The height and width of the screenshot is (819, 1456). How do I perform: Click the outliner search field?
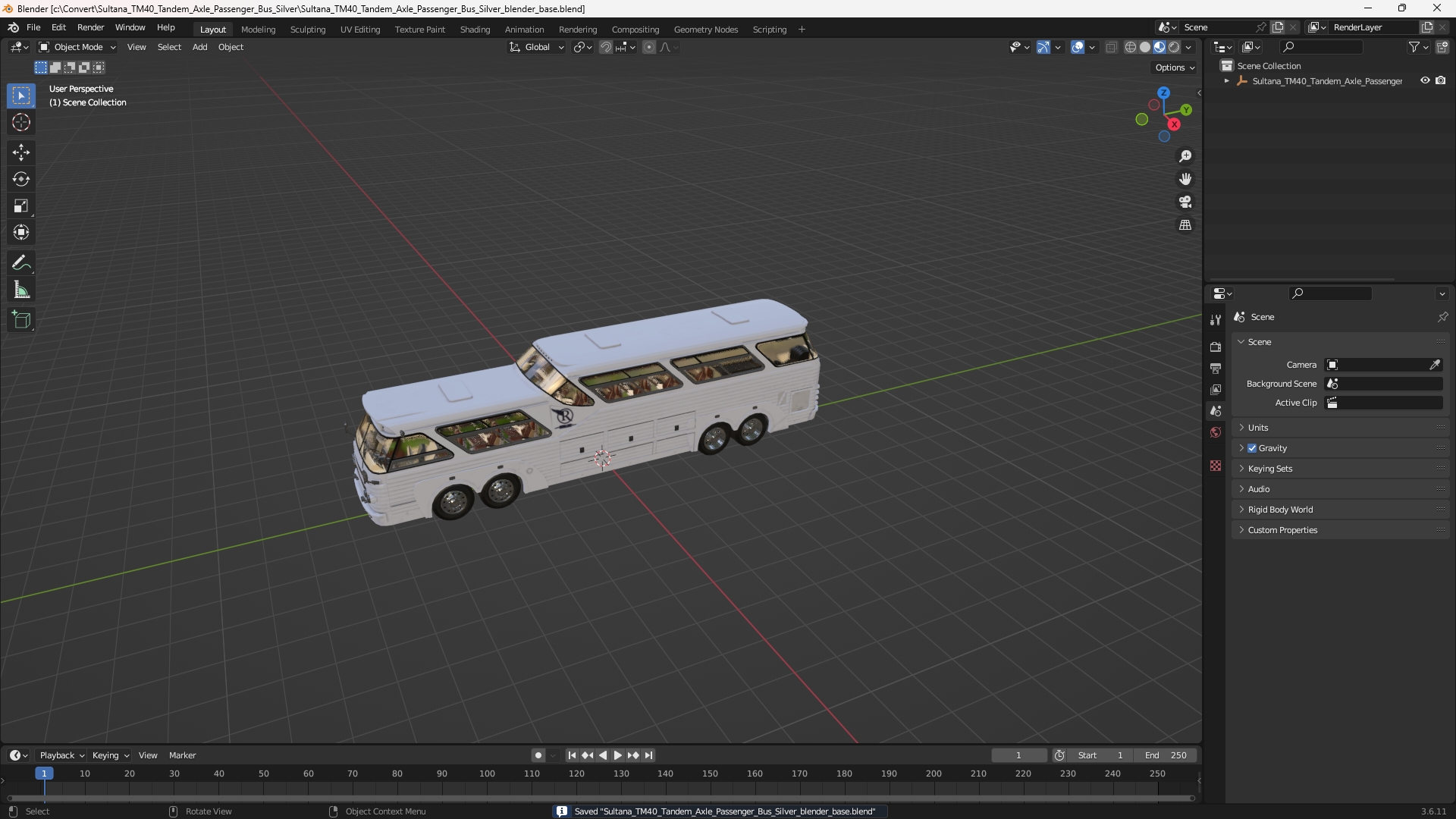pos(1320,47)
